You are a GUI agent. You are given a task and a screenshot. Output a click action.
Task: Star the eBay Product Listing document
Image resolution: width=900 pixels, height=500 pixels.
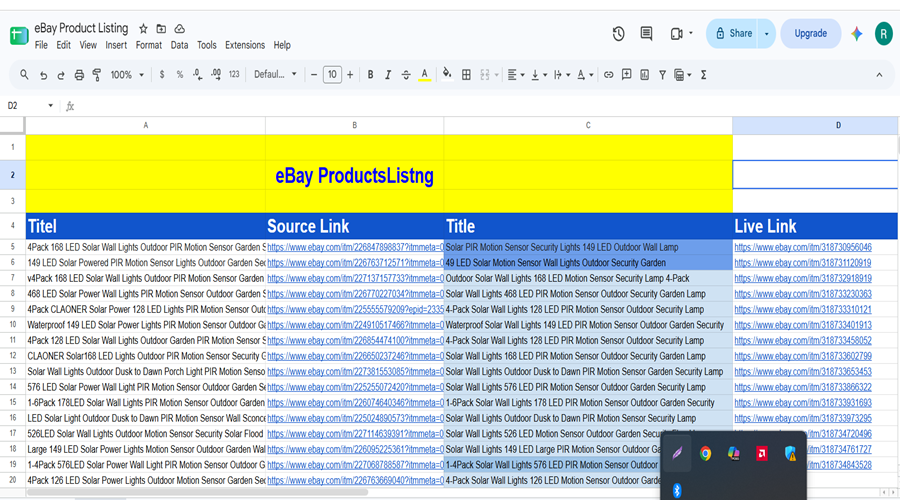pos(143,28)
